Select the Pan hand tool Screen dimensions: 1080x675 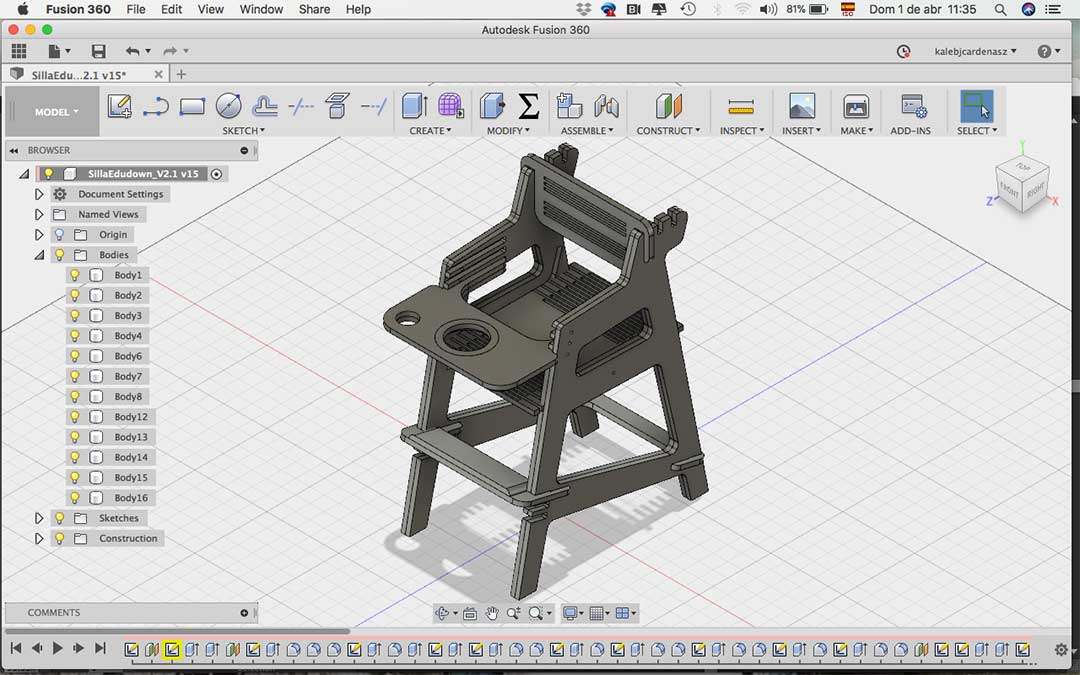click(x=492, y=613)
